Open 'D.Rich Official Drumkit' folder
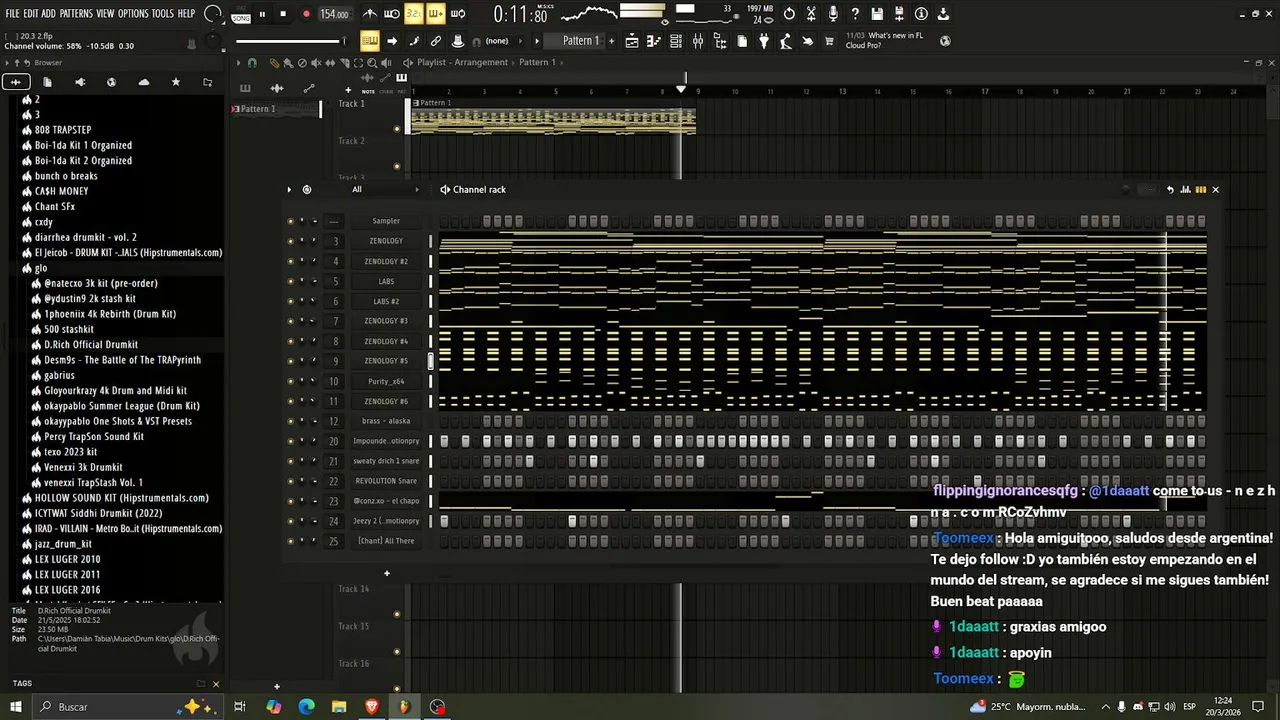Viewport: 1280px width, 720px height. [90, 344]
